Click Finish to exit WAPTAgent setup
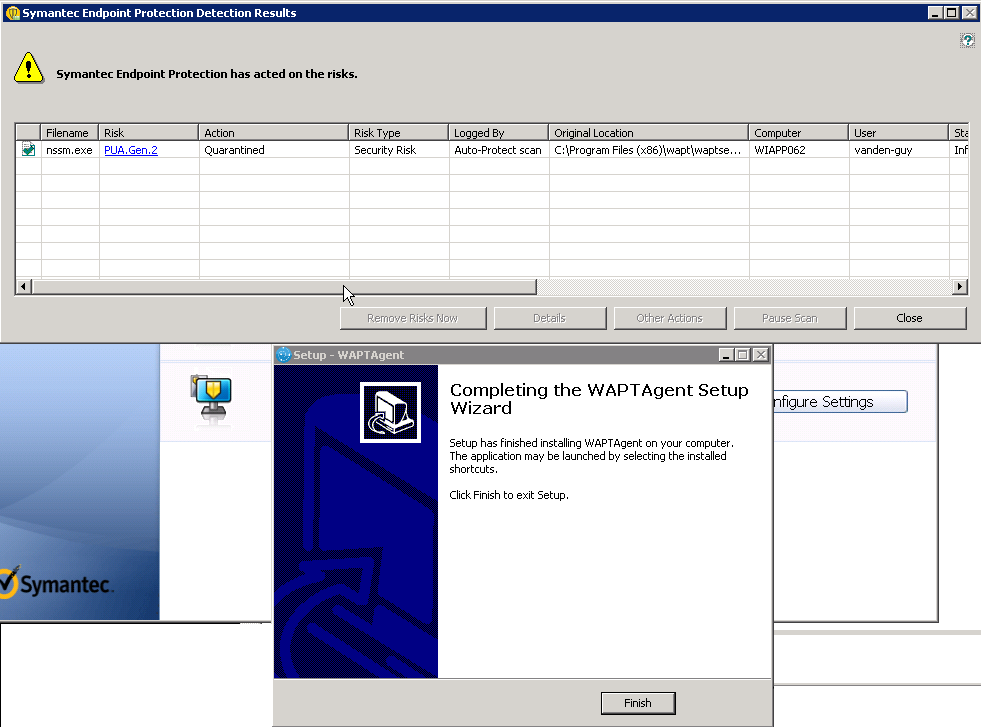Image resolution: width=981 pixels, height=727 pixels. [638, 703]
